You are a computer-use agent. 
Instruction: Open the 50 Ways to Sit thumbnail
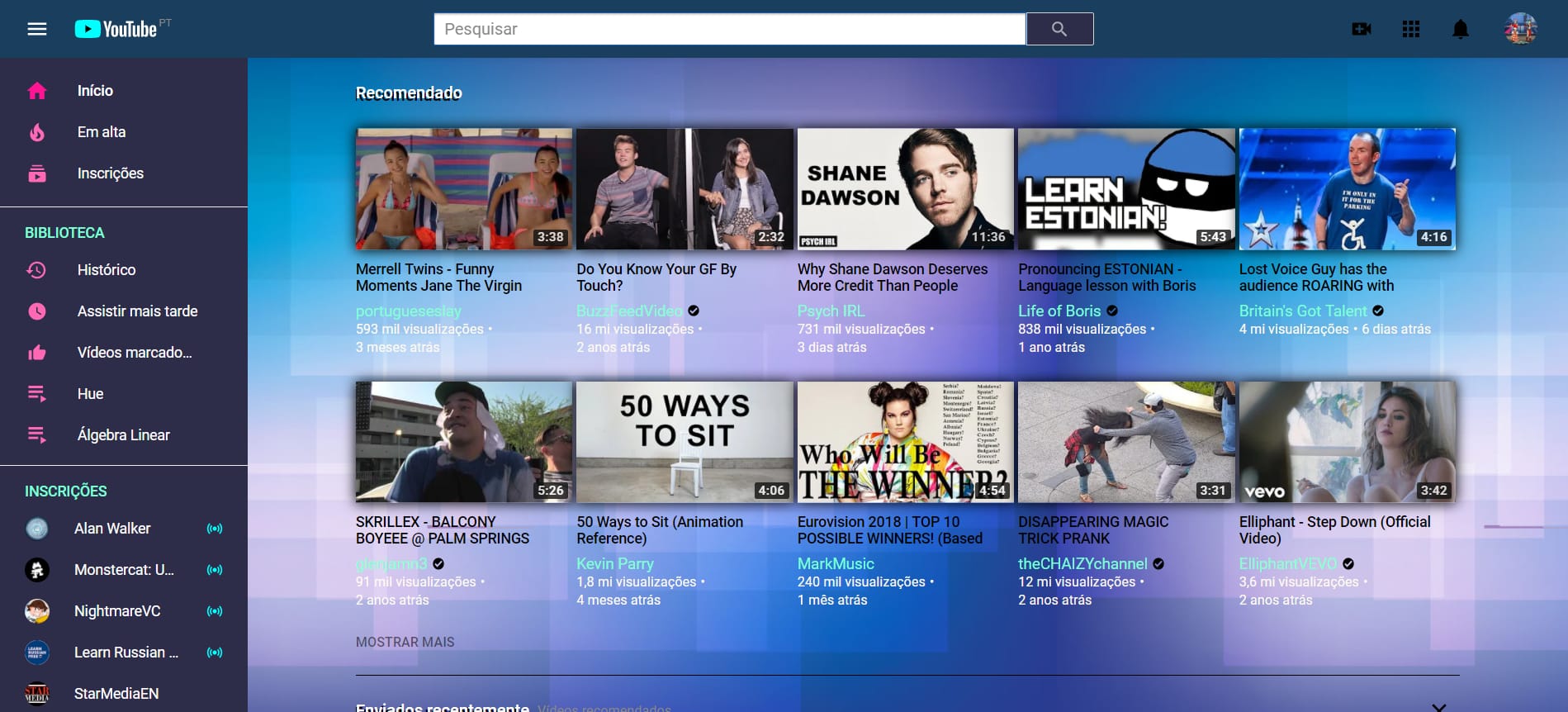point(685,442)
